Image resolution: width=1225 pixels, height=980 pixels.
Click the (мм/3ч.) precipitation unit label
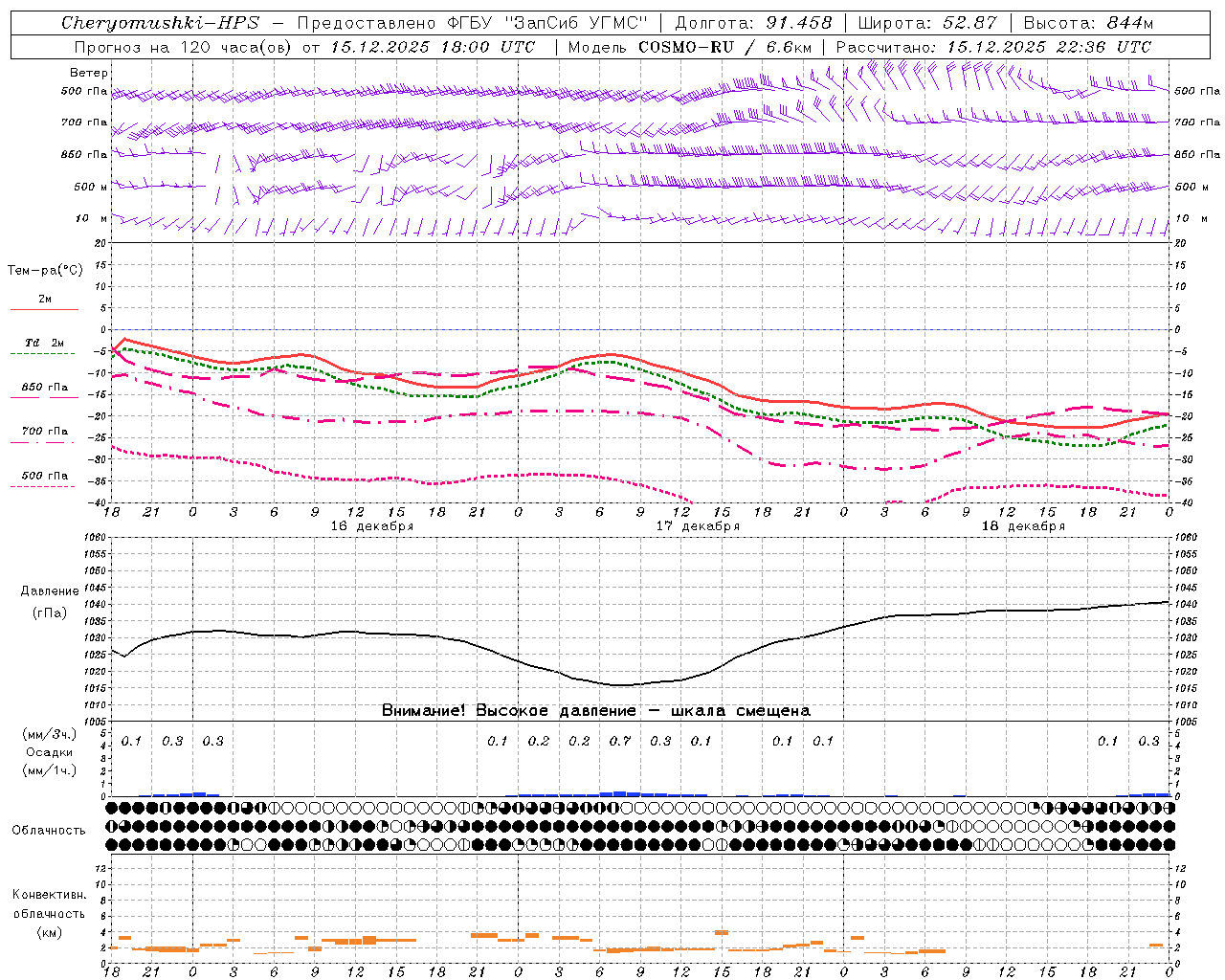coord(49,734)
